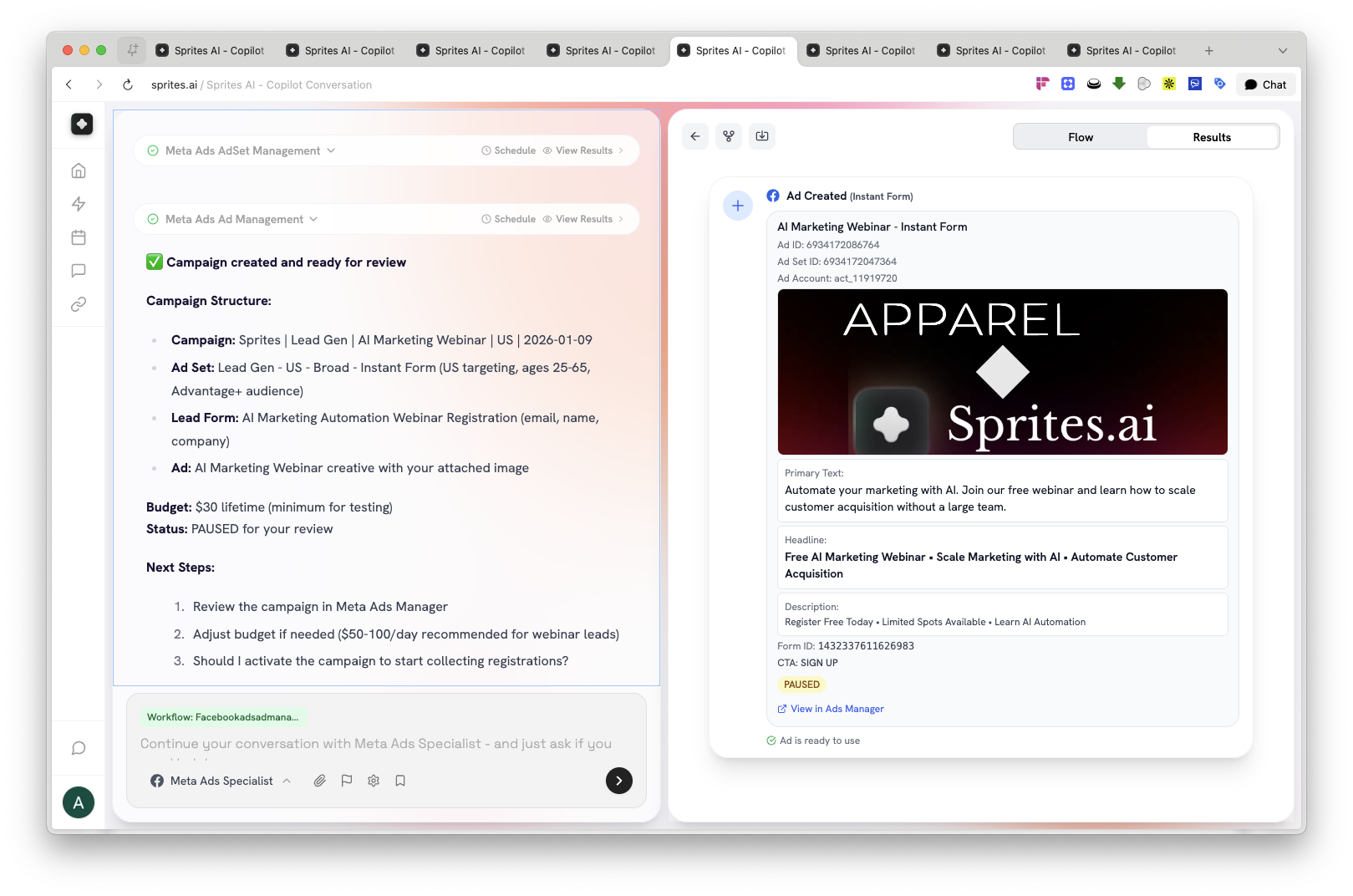Click the 'CTA: SIGN UP' text
1353x896 pixels.
click(x=807, y=663)
